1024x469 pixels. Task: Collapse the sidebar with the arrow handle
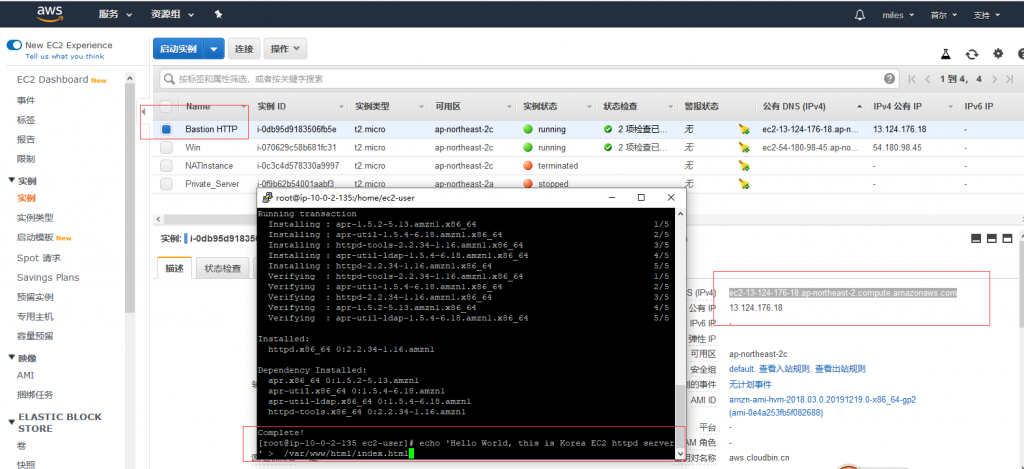(x=144, y=112)
